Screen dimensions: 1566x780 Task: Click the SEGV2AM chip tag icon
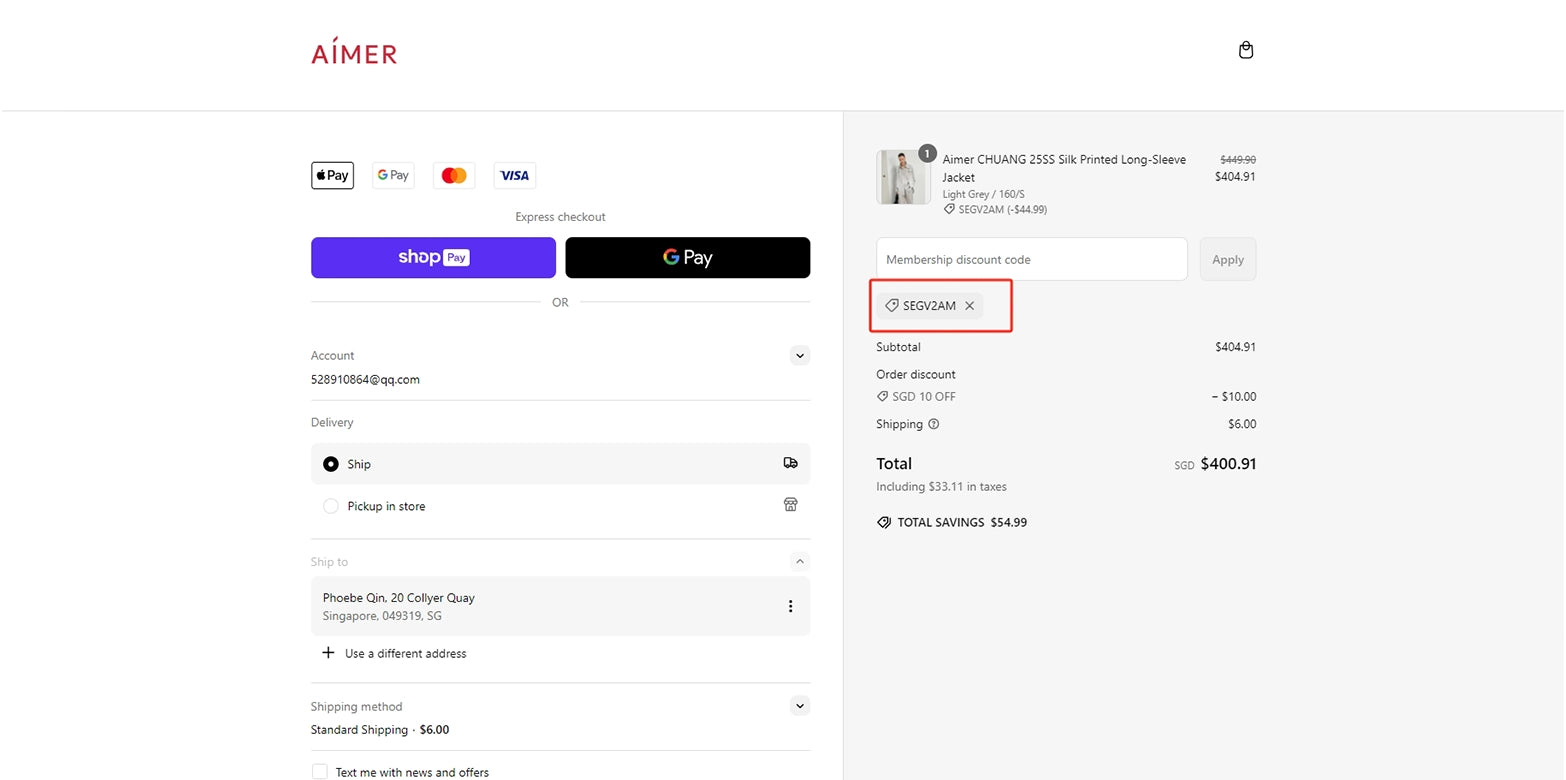tap(891, 306)
